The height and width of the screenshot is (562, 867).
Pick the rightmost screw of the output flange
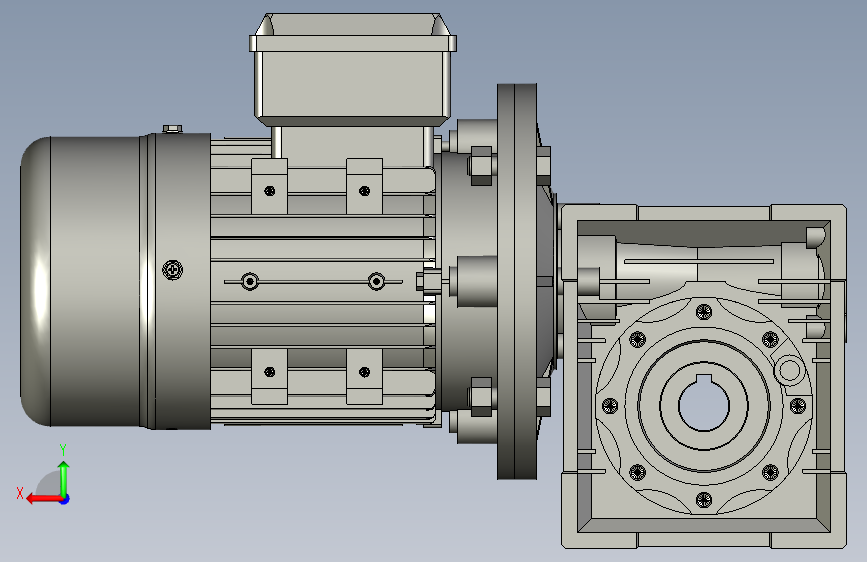(x=797, y=405)
